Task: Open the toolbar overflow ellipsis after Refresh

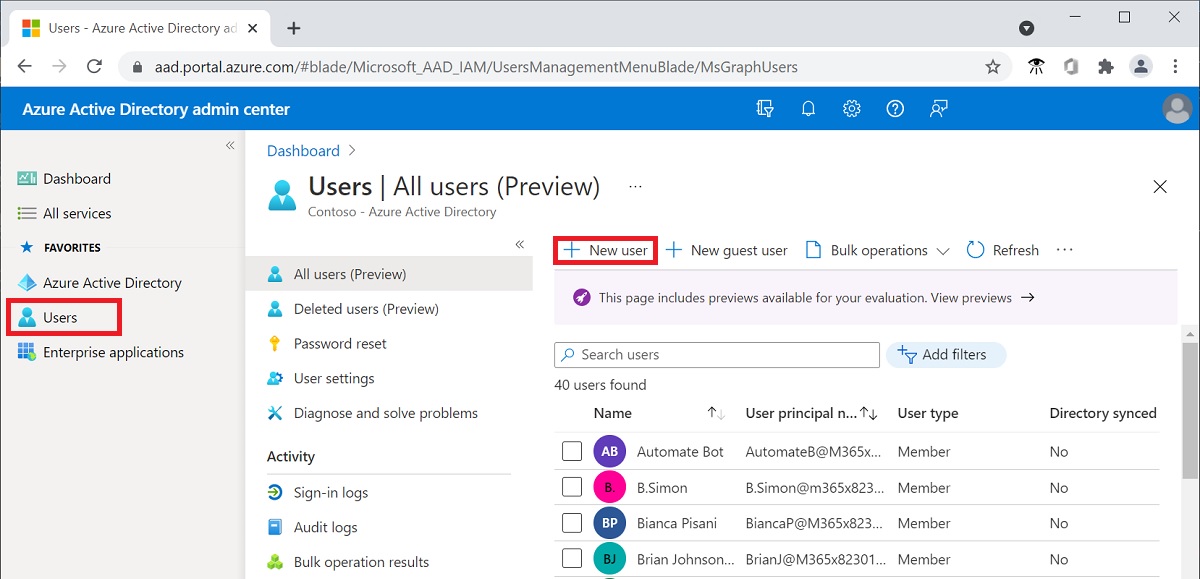Action: tap(1064, 249)
